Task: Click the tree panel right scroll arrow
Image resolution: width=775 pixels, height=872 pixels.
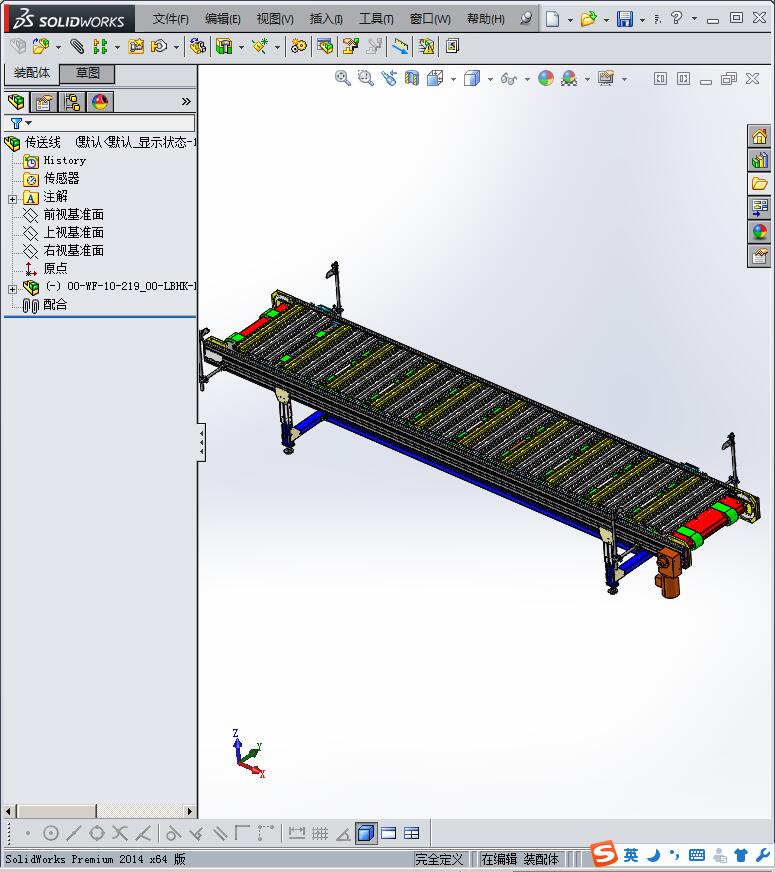Action: pyautogui.click(x=190, y=811)
